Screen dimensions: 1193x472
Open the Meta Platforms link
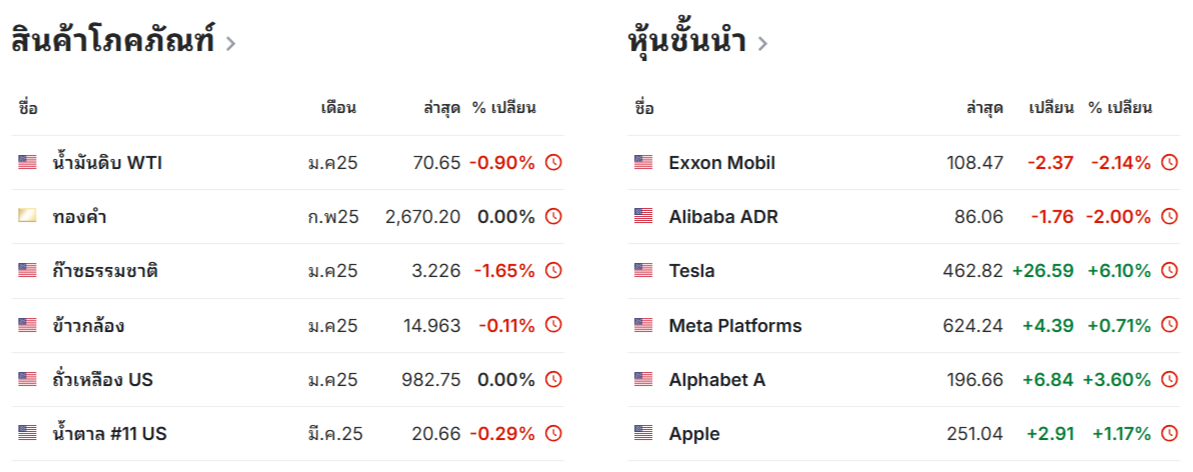(x=735, y=325)
